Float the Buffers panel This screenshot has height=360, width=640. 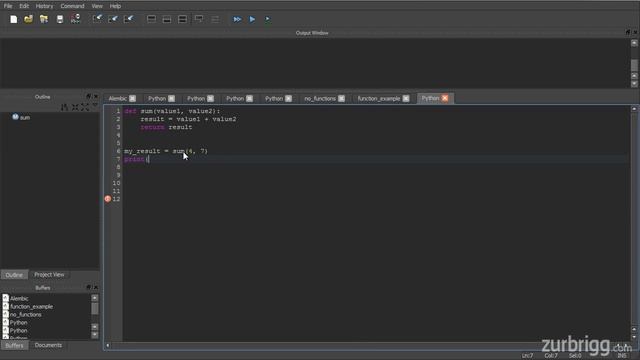(x=89, y=287)
